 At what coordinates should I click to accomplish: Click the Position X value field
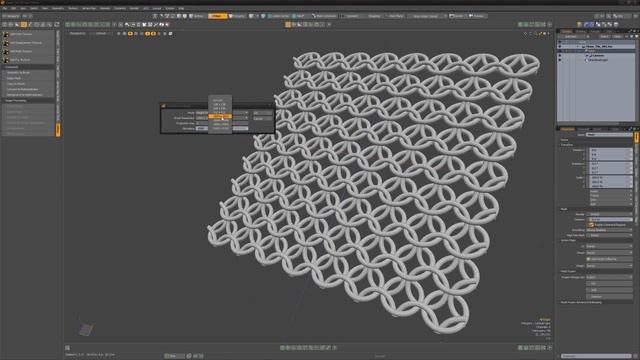click(x=611, y=150)
